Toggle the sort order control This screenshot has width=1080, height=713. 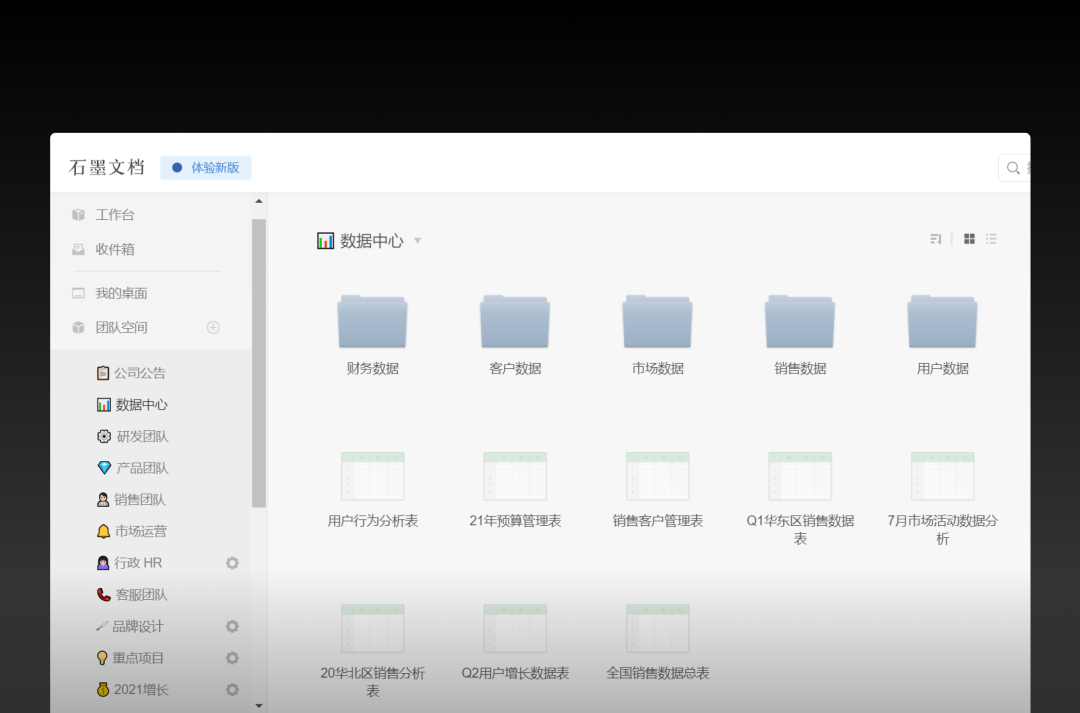click(935, 239)
